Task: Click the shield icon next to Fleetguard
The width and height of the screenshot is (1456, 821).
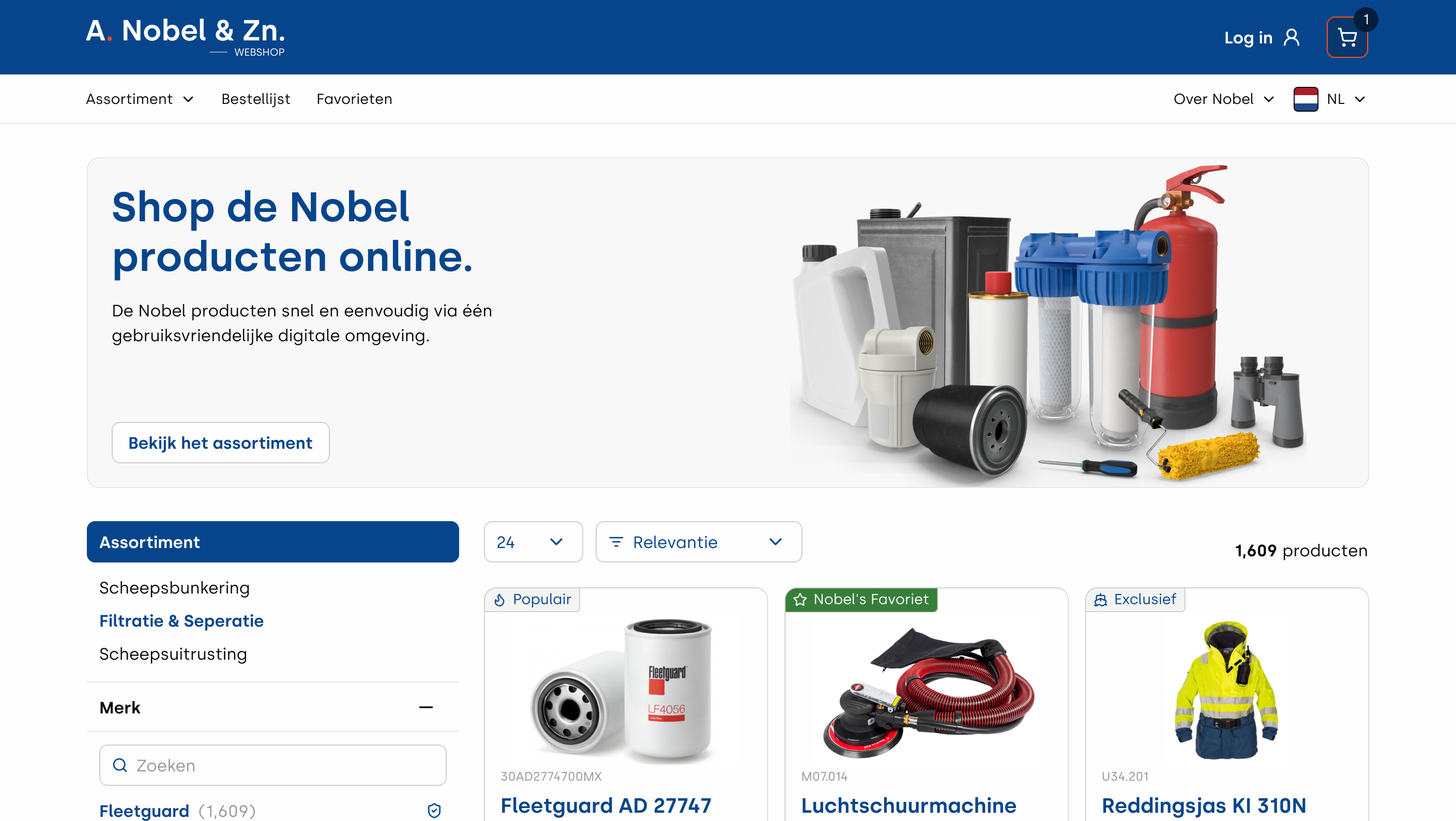Action: 434,811
